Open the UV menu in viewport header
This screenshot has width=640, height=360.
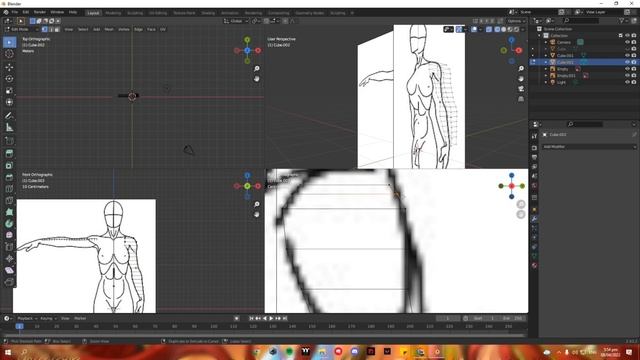point(163,29)
